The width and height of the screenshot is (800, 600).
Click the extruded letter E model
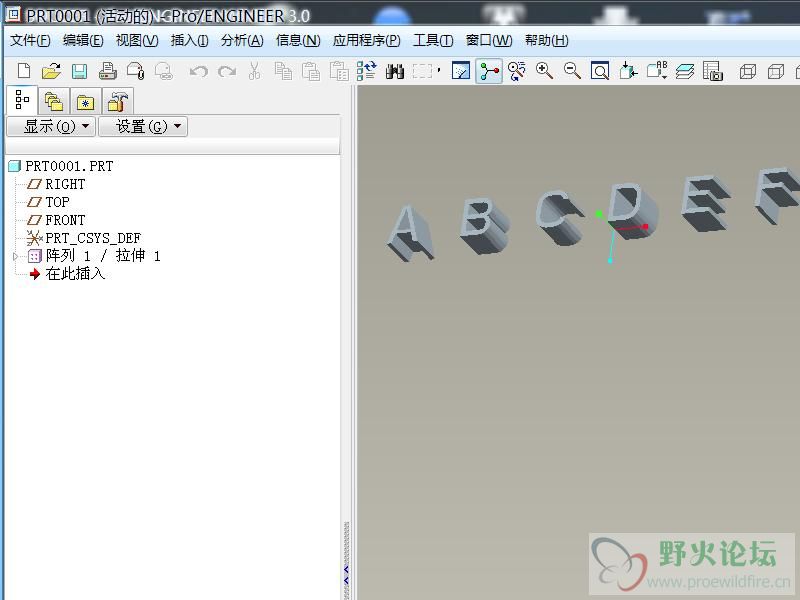[705, 202]
